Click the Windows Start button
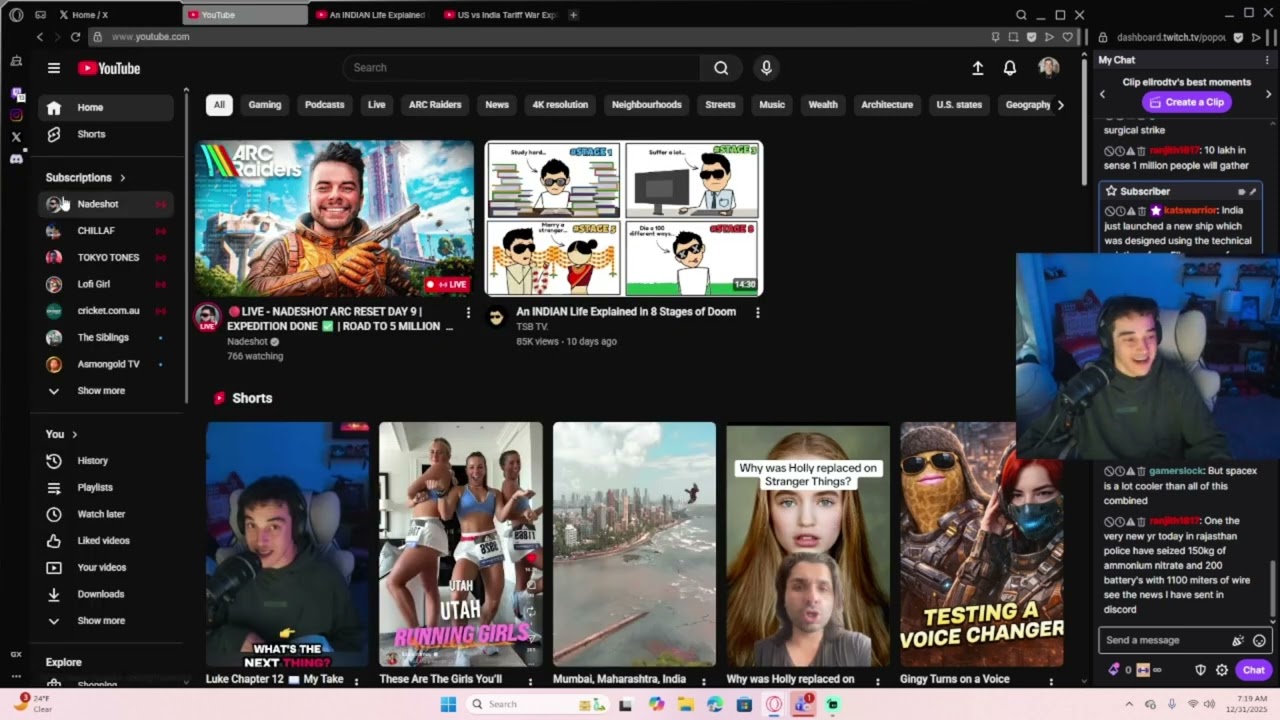Image resolution: width=1280 pixels, height=720 pixels. pos(448,704)
